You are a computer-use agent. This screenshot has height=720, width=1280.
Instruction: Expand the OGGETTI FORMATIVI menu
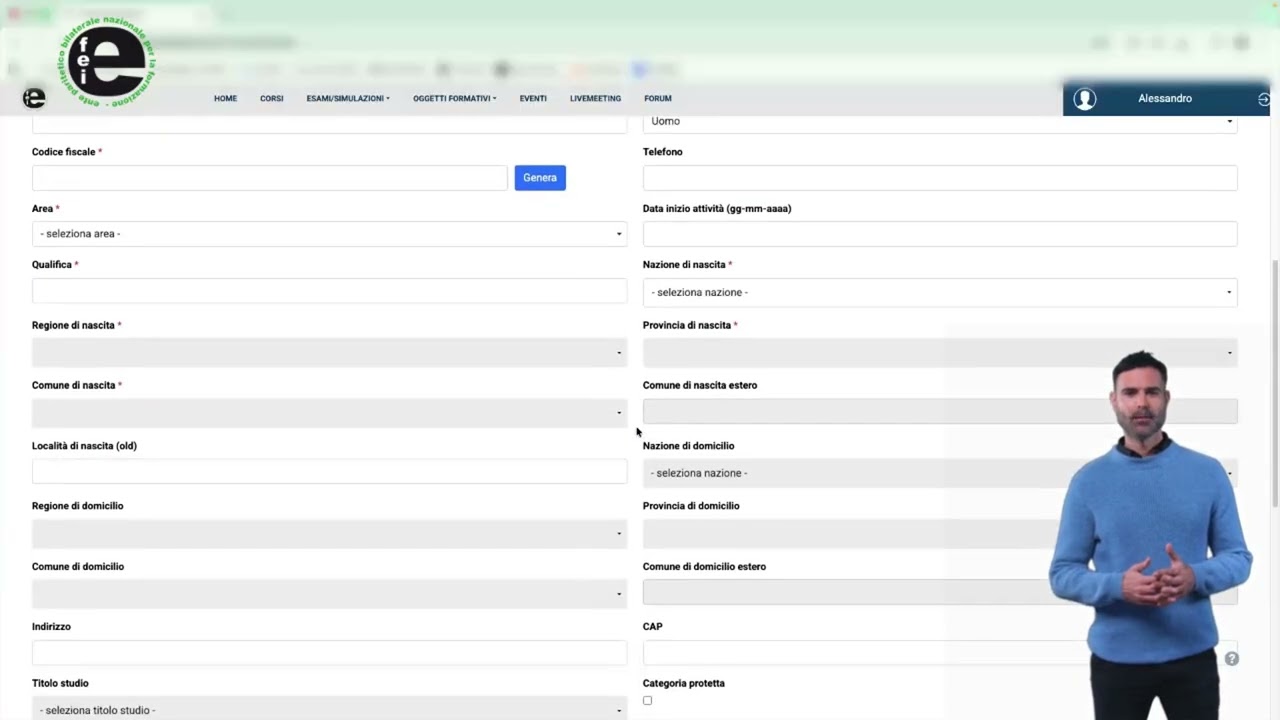(x=455, y=98)
